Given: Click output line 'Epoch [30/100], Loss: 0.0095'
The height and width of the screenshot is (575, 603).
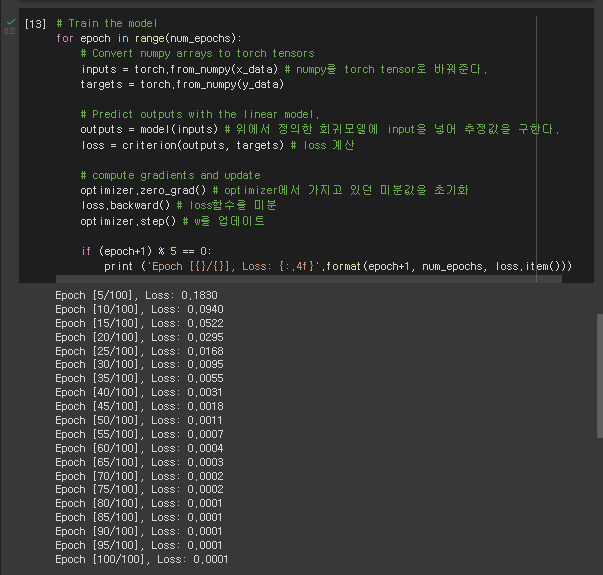Looking at the screenshot, I should (139, 364).
